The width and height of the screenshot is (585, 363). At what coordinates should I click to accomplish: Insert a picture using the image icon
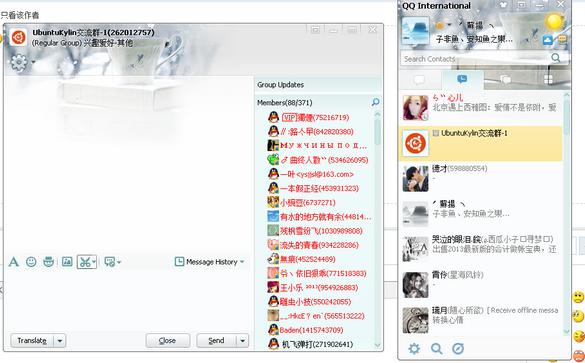[67, 262]
